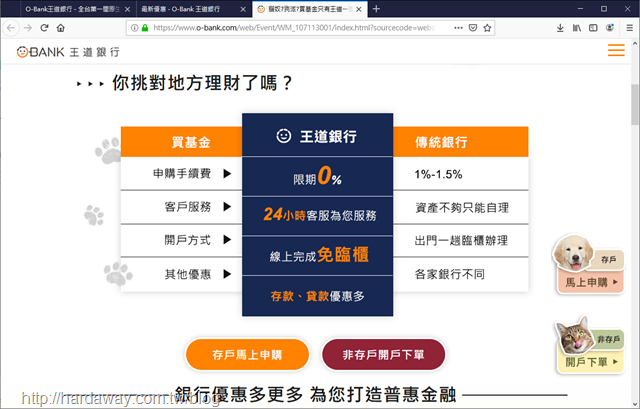Open the Firefox hamburger menu

point(630,28)
